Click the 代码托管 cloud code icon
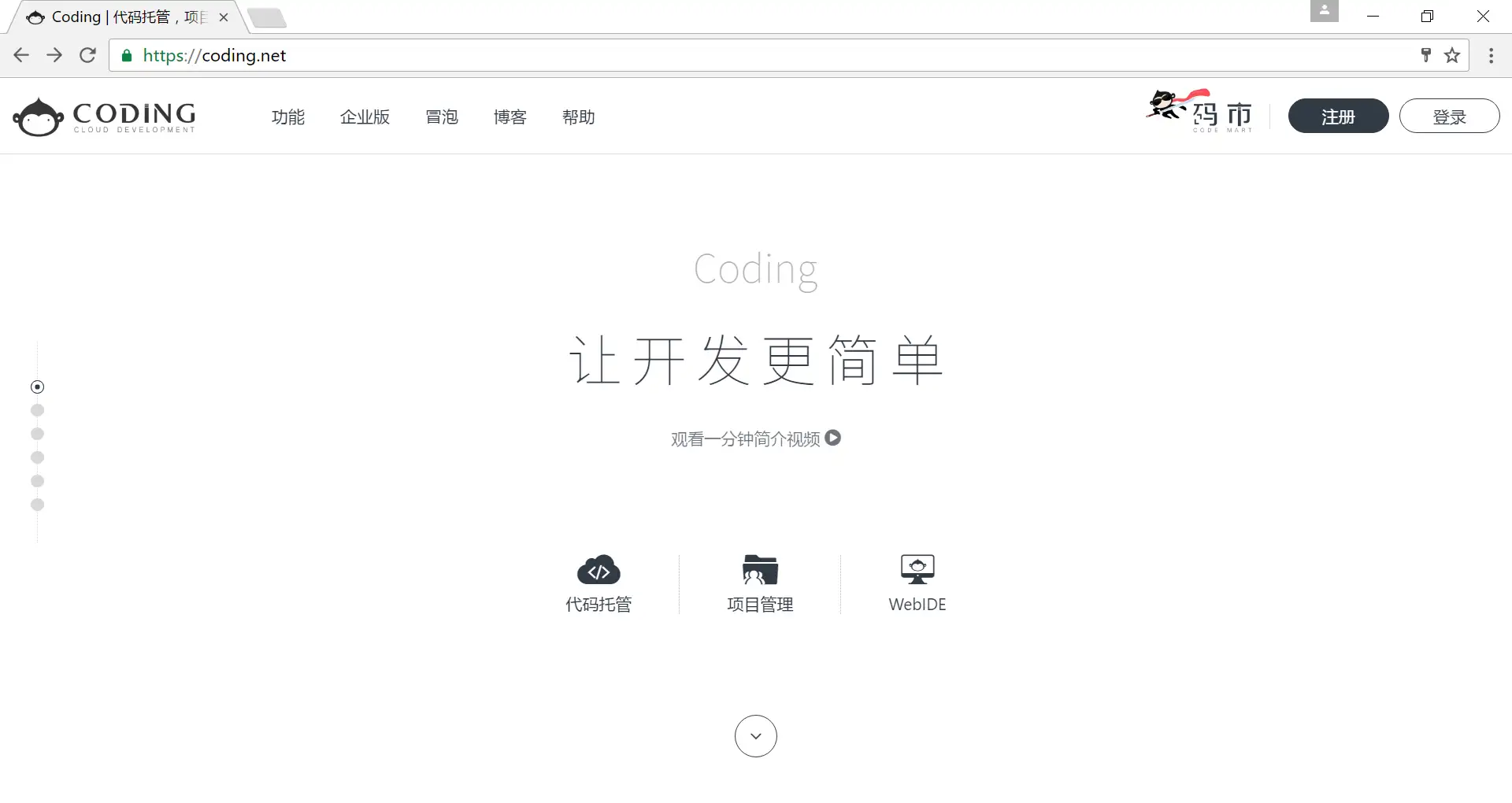Viewport: 1512px width, 803px height. coord(598,570)
